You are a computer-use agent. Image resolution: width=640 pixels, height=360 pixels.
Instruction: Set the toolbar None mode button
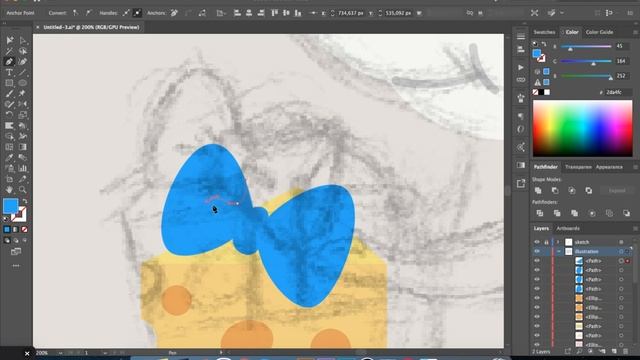point(24,229)
